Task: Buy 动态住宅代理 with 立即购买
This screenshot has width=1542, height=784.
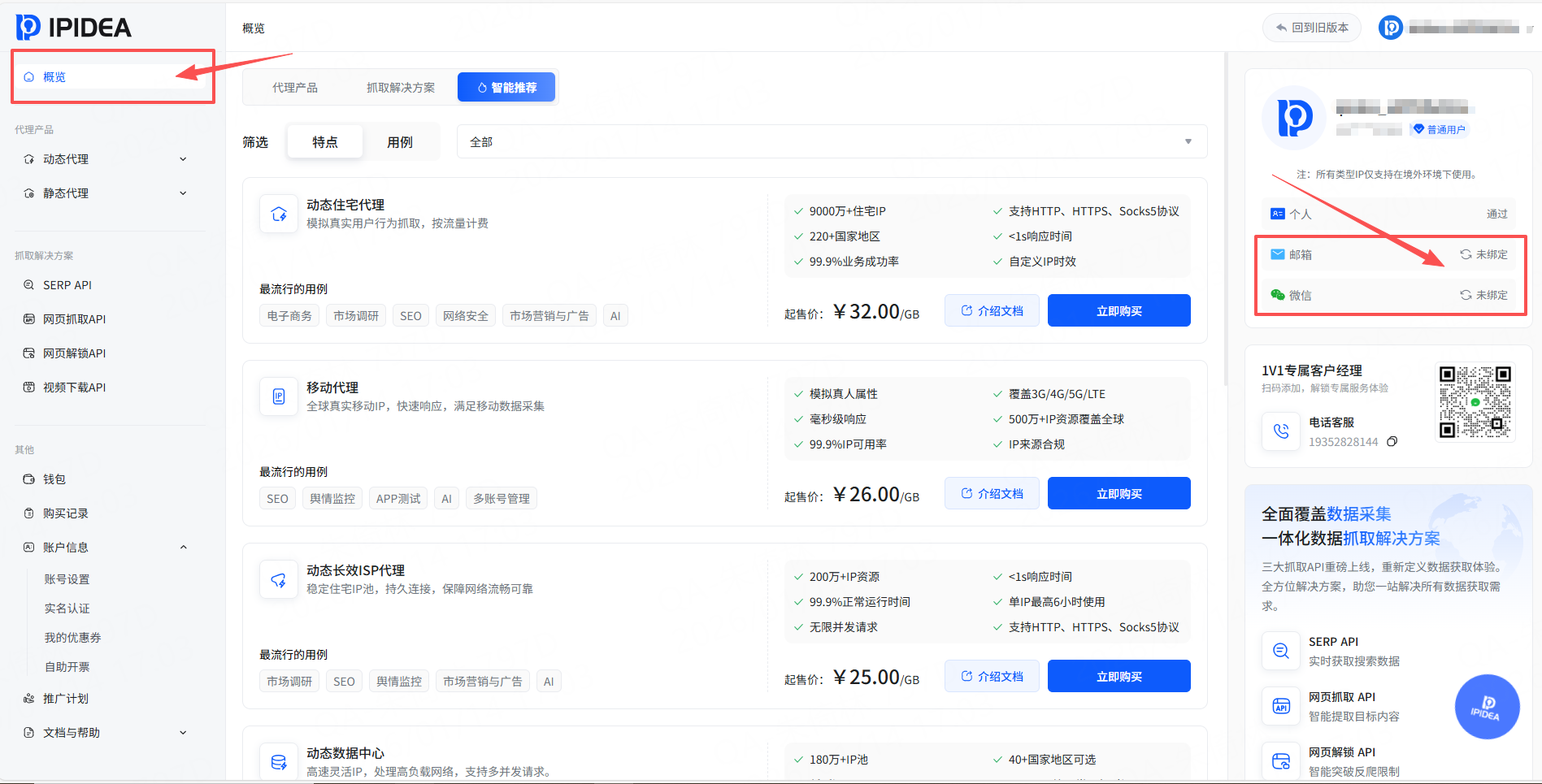Action: tap(1118, 311)
